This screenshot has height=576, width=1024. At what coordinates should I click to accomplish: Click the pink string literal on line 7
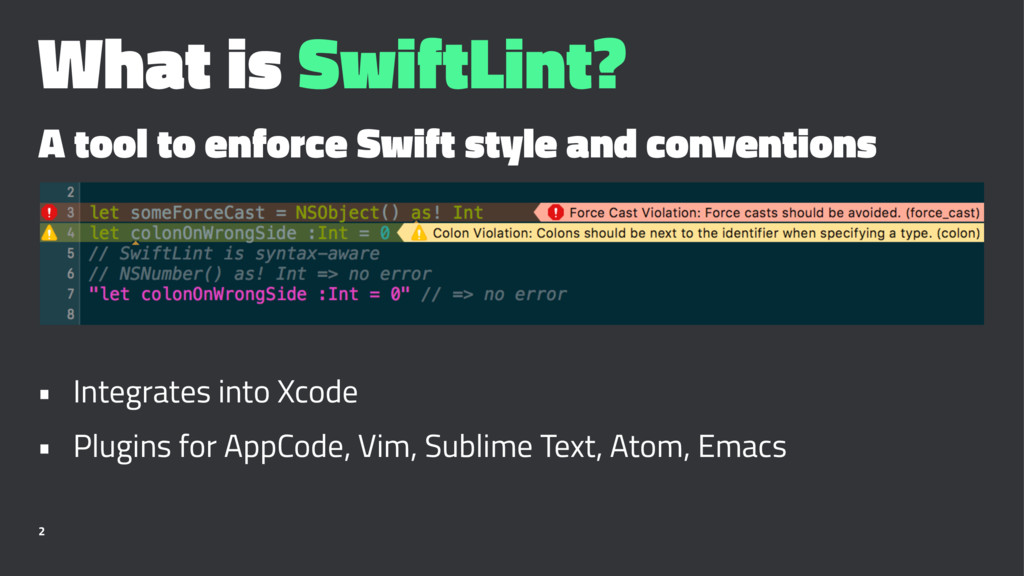[x=249, y=294]
